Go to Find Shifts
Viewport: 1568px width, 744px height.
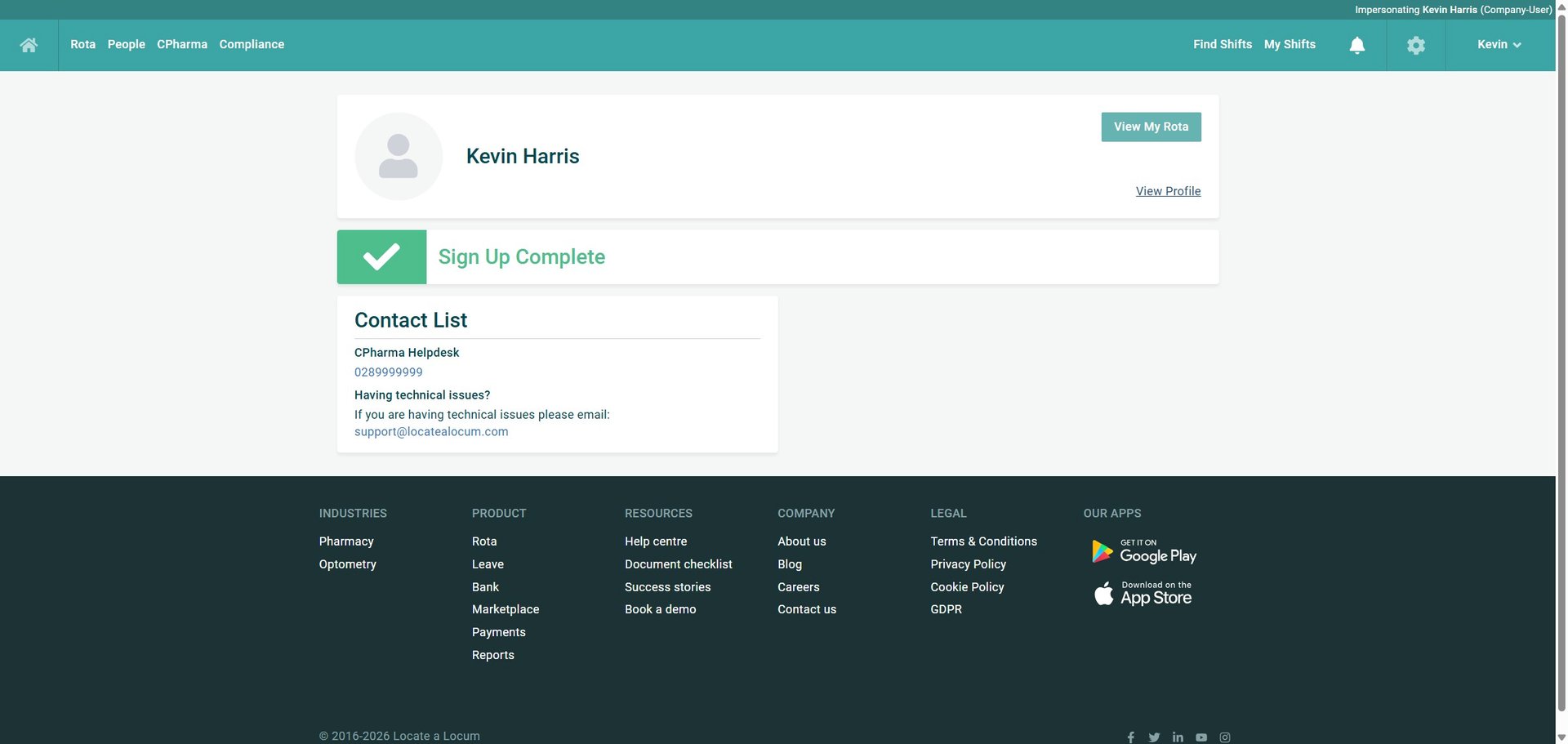point(1222,45)
